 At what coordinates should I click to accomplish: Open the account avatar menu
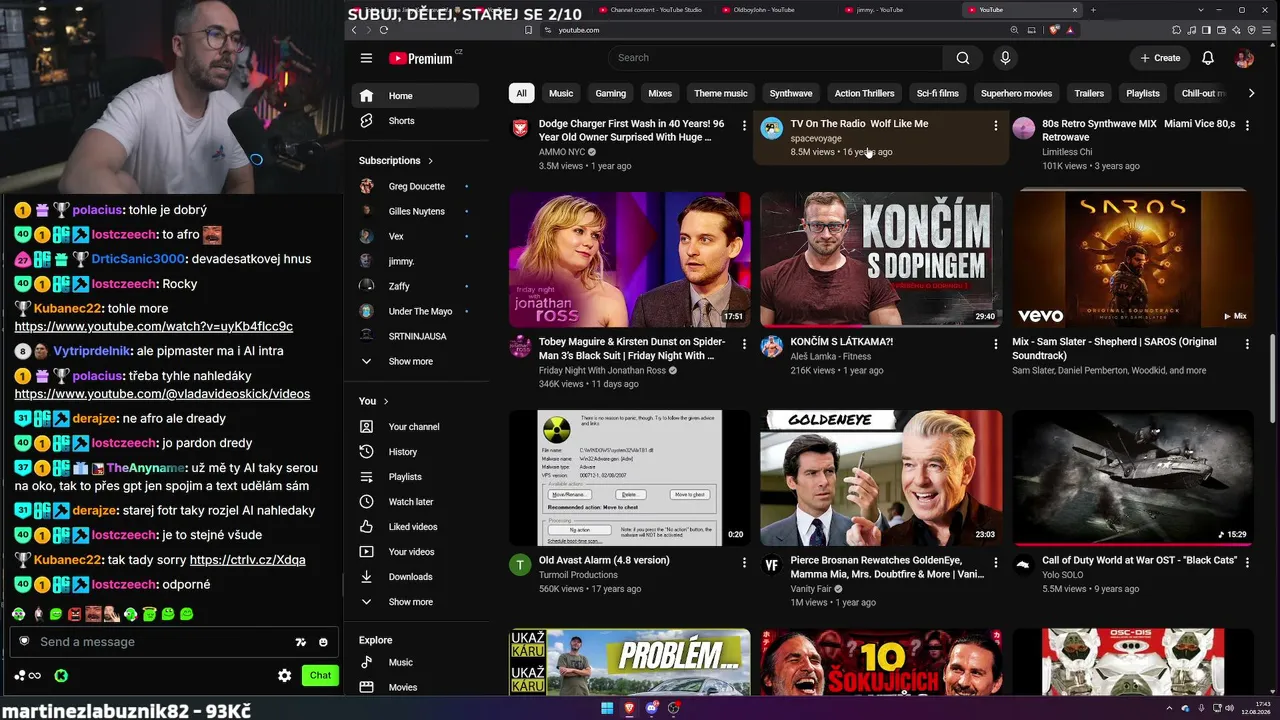pos(1244,58)
